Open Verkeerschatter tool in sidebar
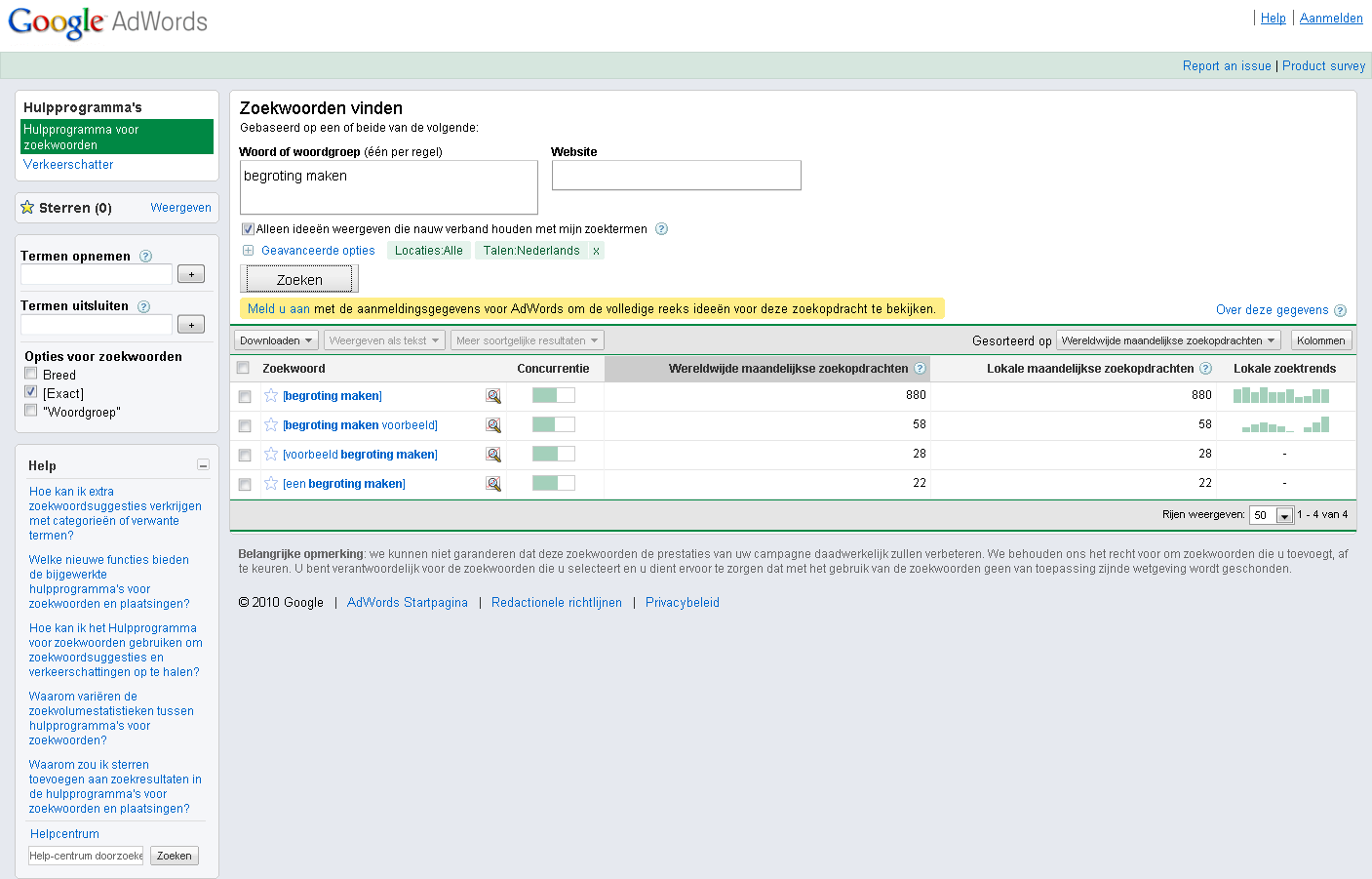 coord(68,164)
